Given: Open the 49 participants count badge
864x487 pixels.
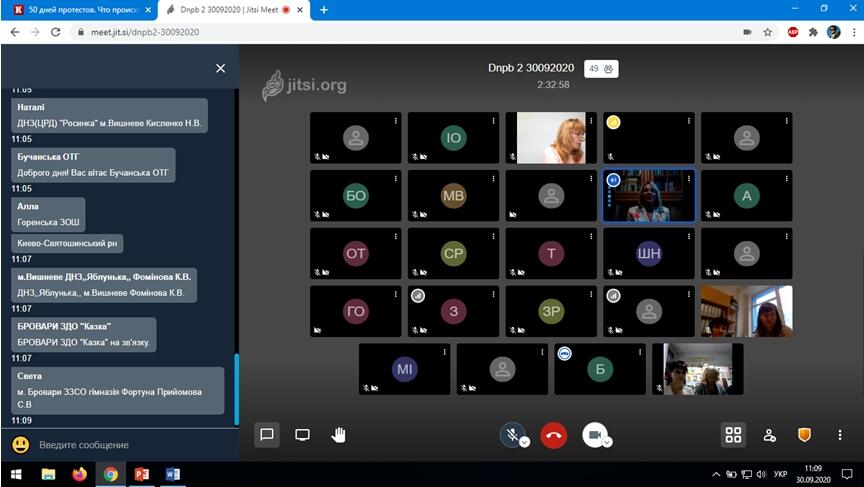Looking at the screenshot, I should click(602, 69).
